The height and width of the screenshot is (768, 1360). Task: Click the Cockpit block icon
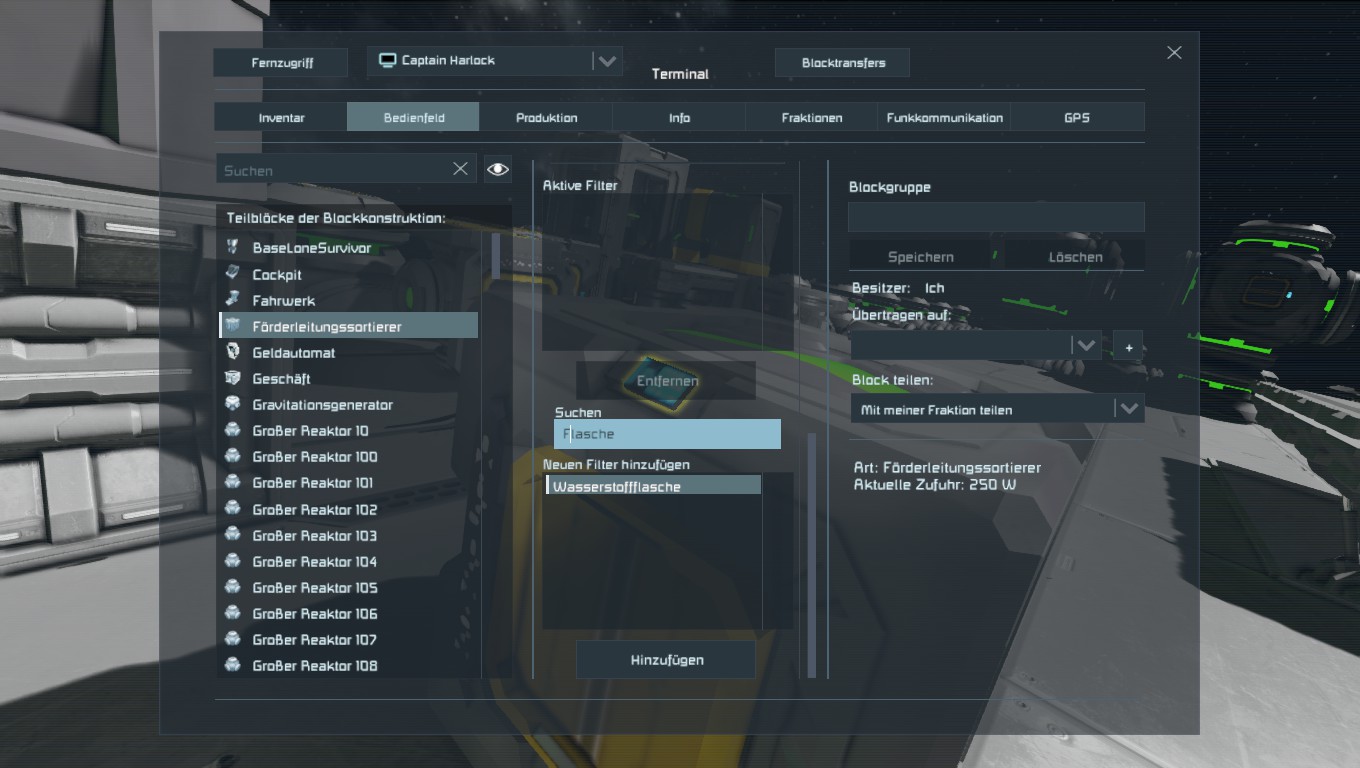click(x=232, y=273)
